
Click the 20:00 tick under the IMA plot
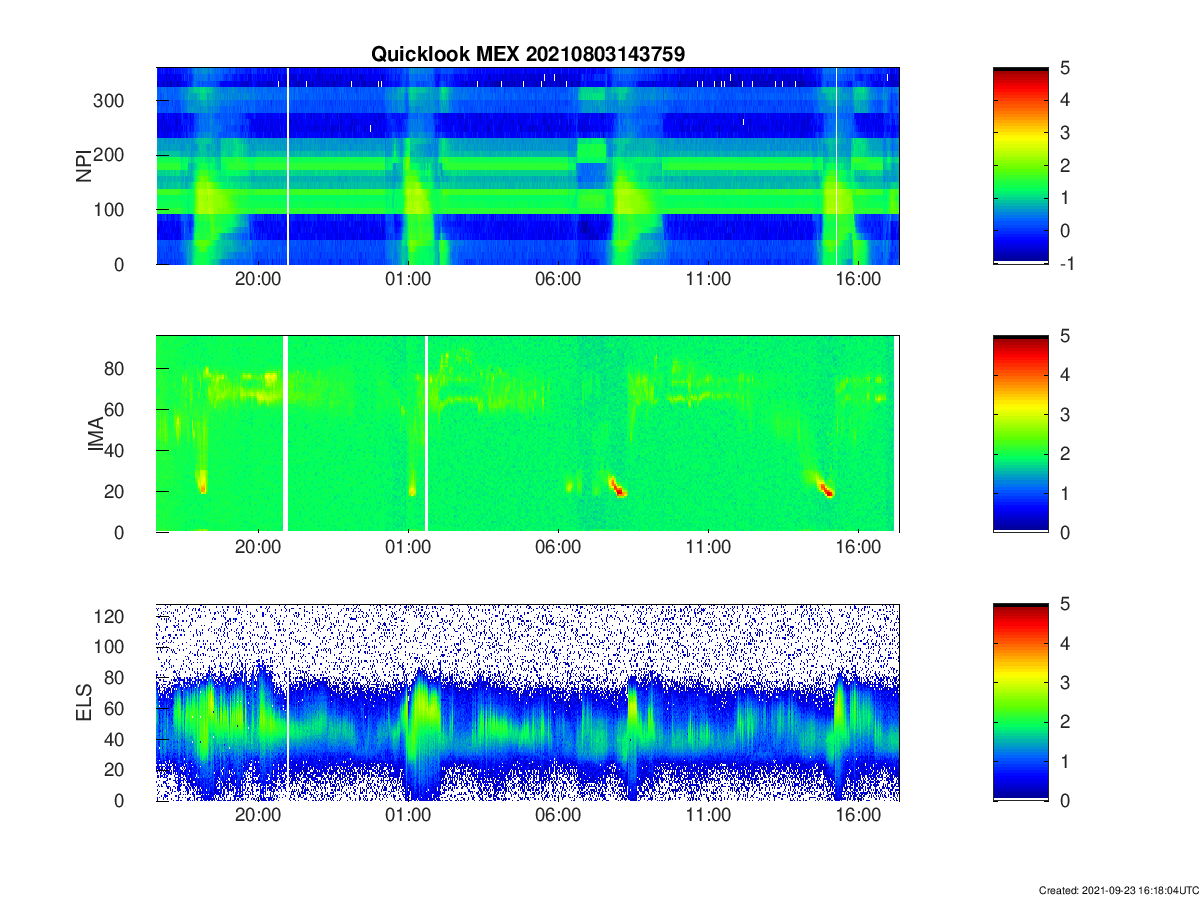pyautogui.click(x=258, y=548)
